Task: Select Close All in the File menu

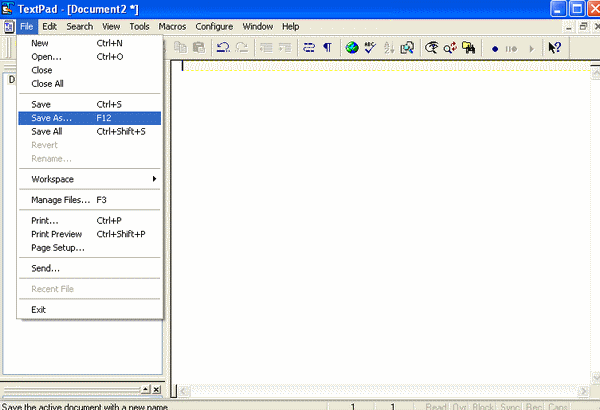Action: (x=90, y=83)
